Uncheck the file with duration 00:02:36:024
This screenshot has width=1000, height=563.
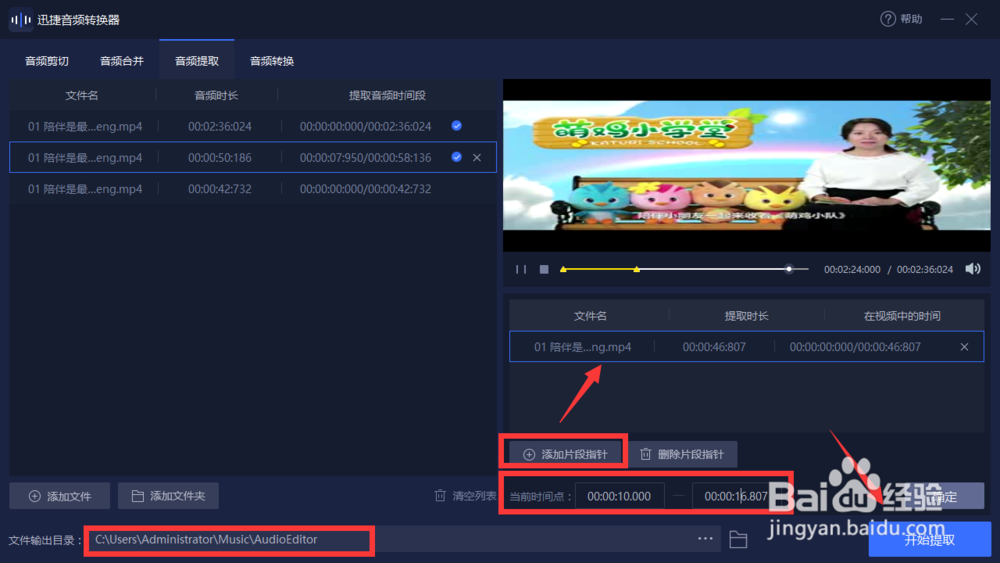click(x=457, y=126)
